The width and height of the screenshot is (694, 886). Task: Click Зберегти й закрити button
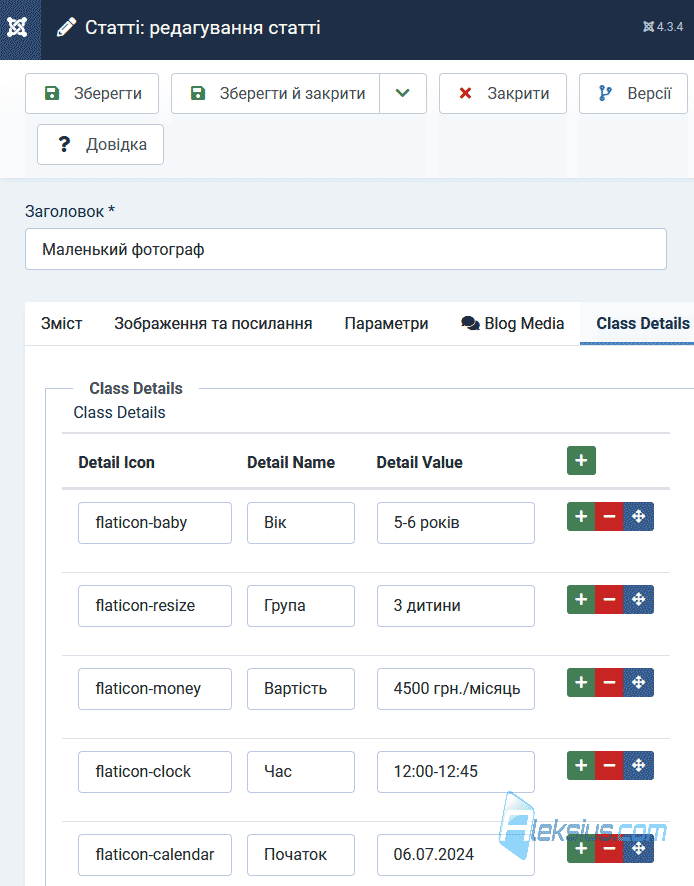click(x=276, y=93)
